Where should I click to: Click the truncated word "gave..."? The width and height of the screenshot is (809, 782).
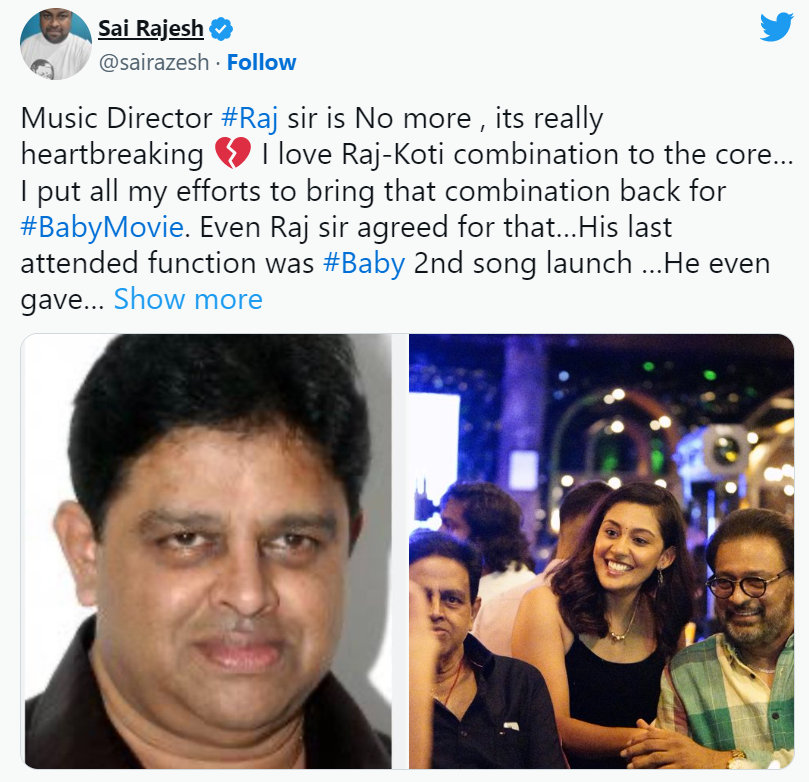pos(62,299)
